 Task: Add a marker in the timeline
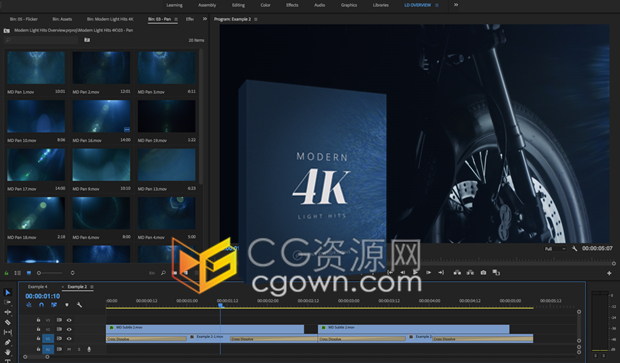pos(67,305)
